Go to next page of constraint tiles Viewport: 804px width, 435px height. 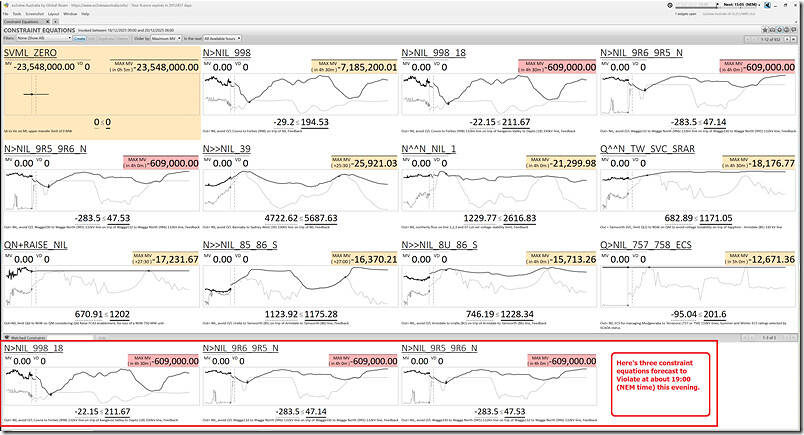pyautogui.click(x=787, y=39)
